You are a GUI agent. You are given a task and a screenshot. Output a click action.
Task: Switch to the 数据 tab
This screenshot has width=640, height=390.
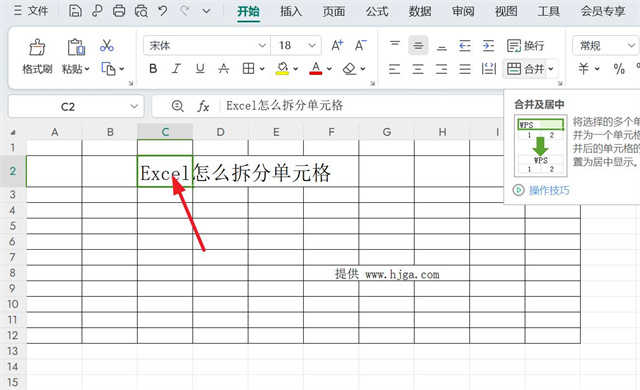[420, 11]
